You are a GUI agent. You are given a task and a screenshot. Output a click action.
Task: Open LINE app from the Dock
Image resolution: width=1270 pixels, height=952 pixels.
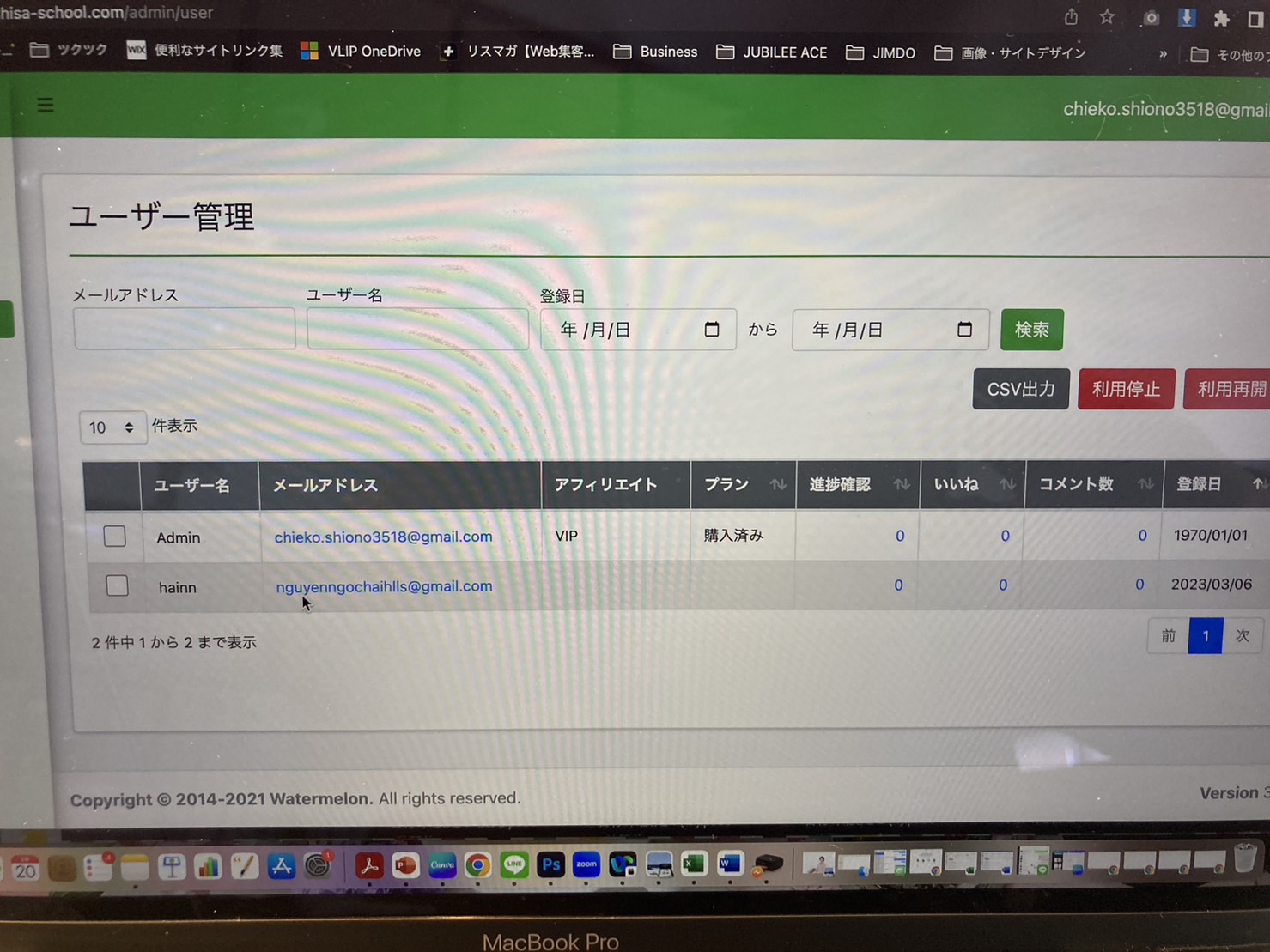click(514, 864)
